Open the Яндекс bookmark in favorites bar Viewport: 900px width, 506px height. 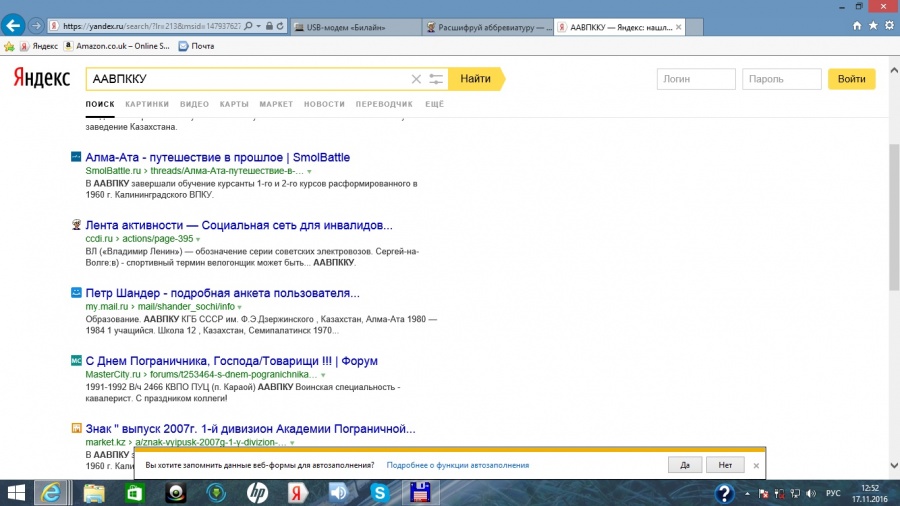point(38,46)
